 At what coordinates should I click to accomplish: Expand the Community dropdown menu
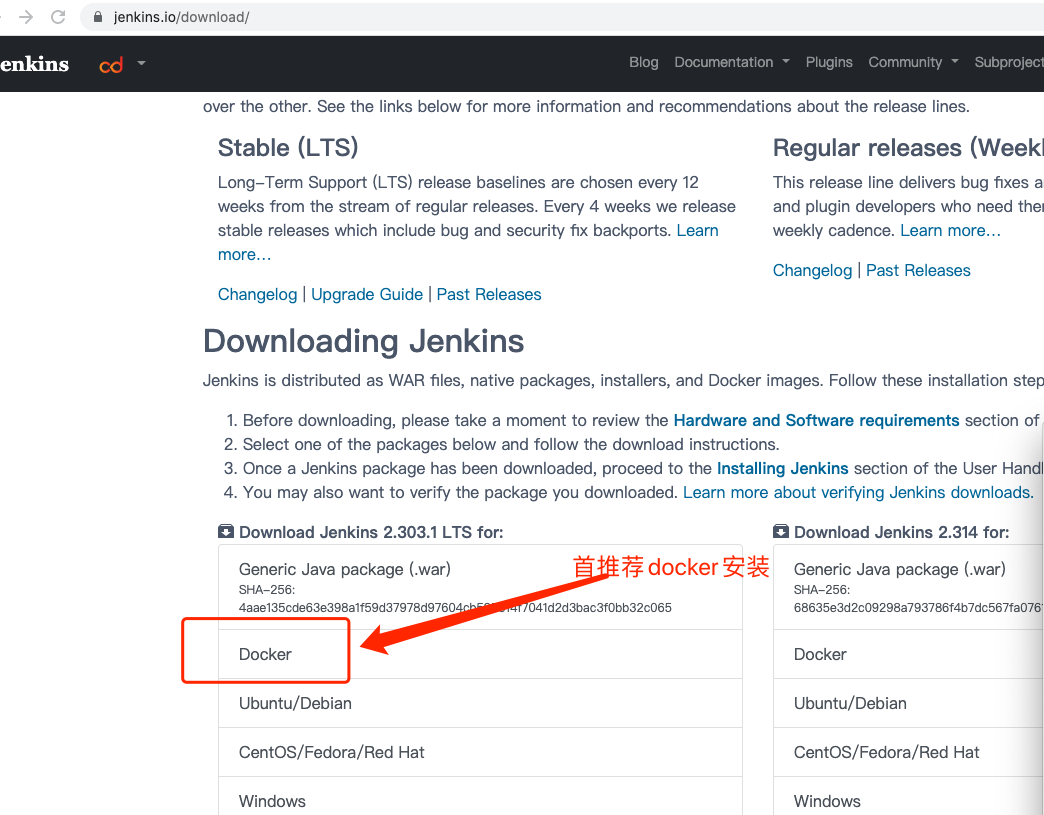(914, 62)
